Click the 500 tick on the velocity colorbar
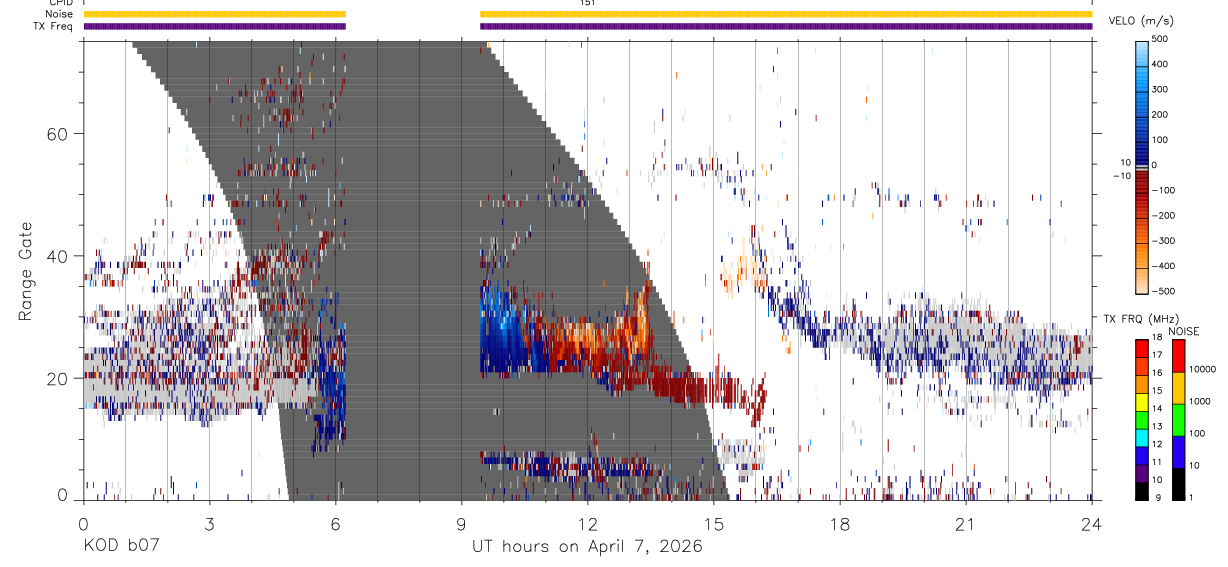The width and height of the screenshot is (1228, 567). point(1162,39)
